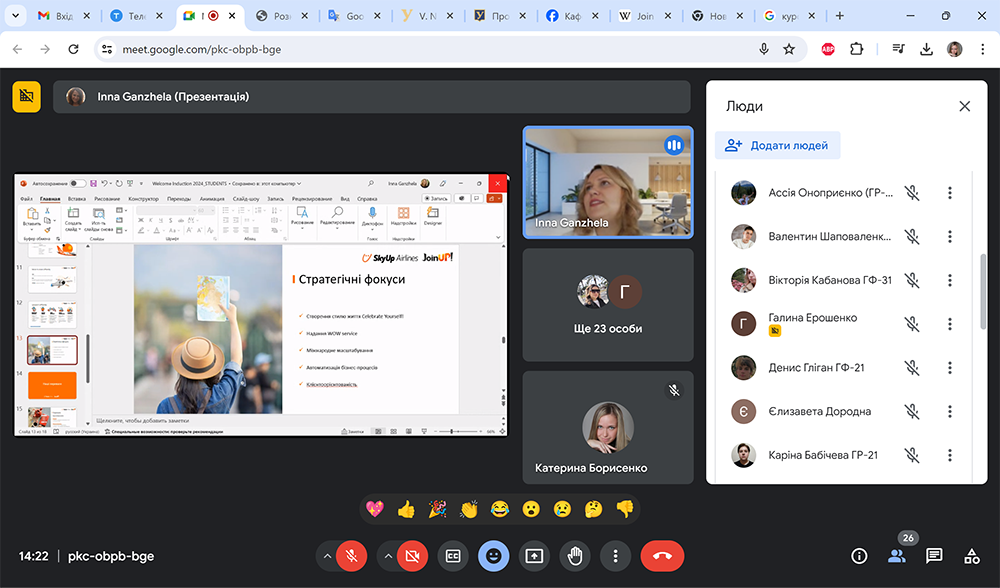Open the emoji reactions button
The image size is (1000, 588).
[493, 556]
